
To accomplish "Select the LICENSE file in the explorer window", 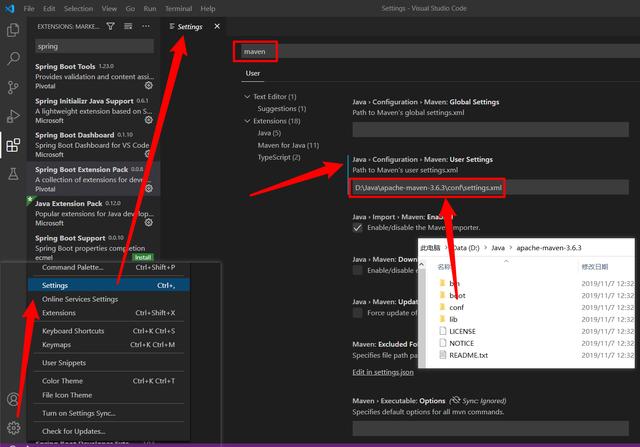I will [x=462, y=331].
